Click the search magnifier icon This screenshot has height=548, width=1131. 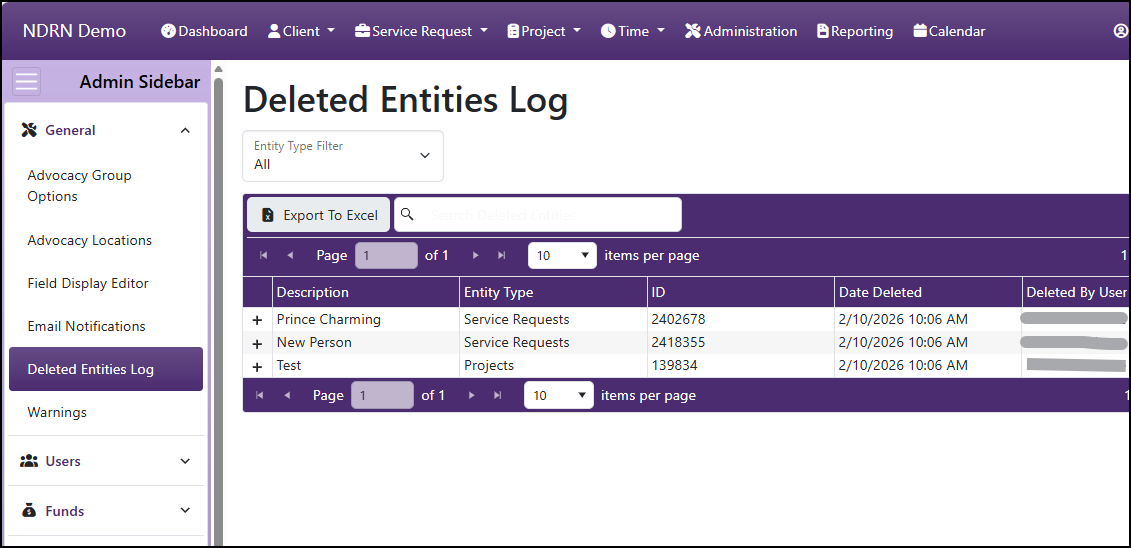(407, 214)
